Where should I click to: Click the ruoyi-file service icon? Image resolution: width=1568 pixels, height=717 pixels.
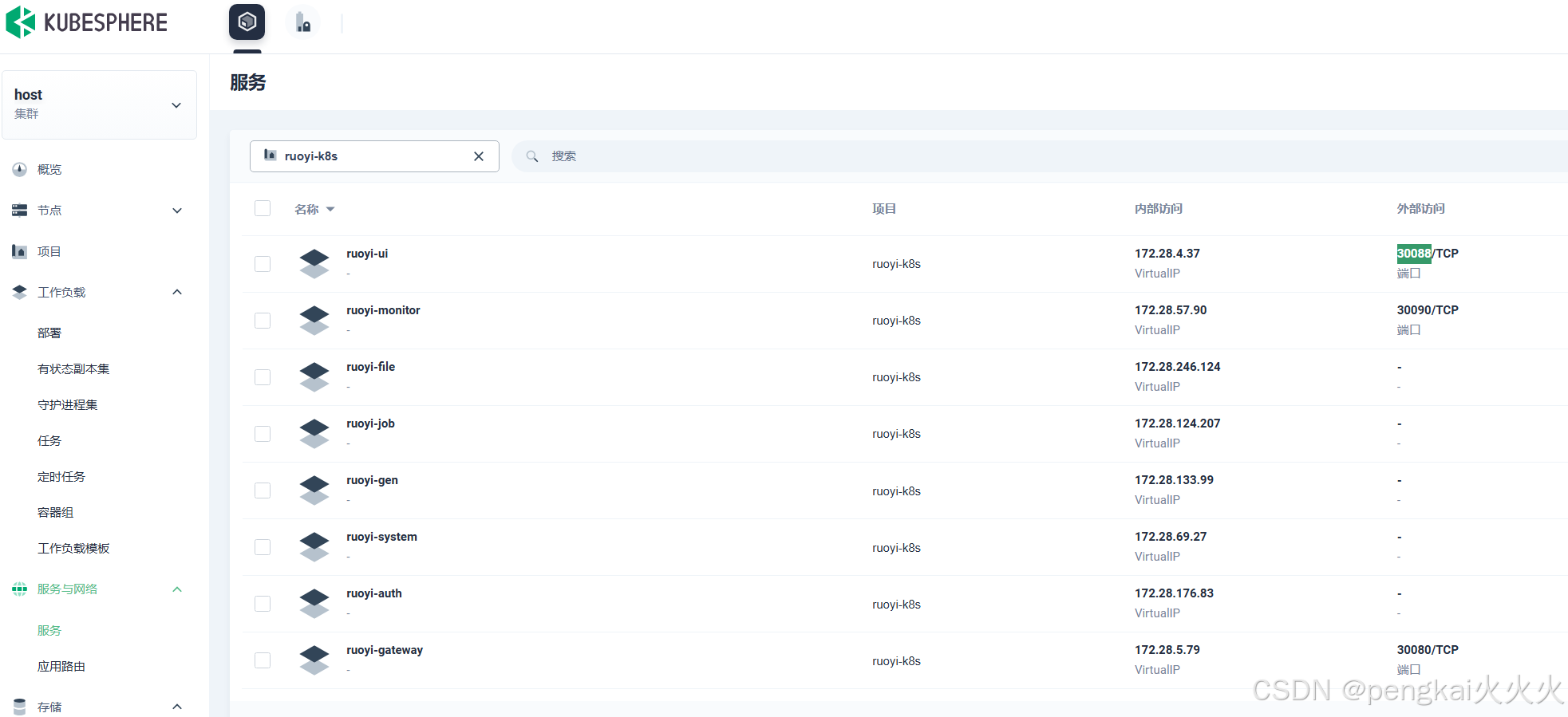pos(314,376)
